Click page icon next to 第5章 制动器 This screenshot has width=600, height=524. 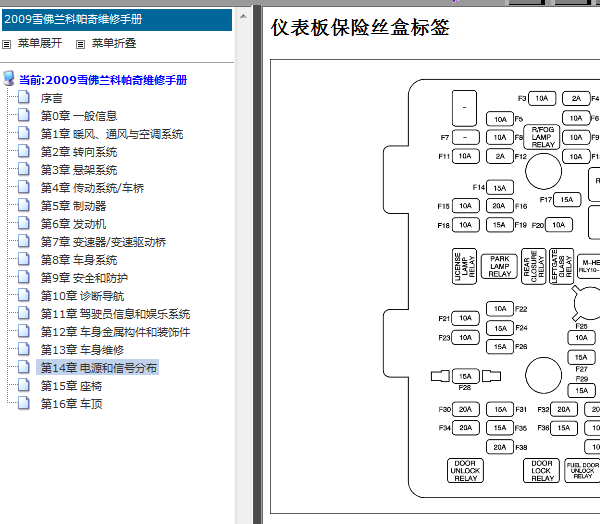coord(24,205)
